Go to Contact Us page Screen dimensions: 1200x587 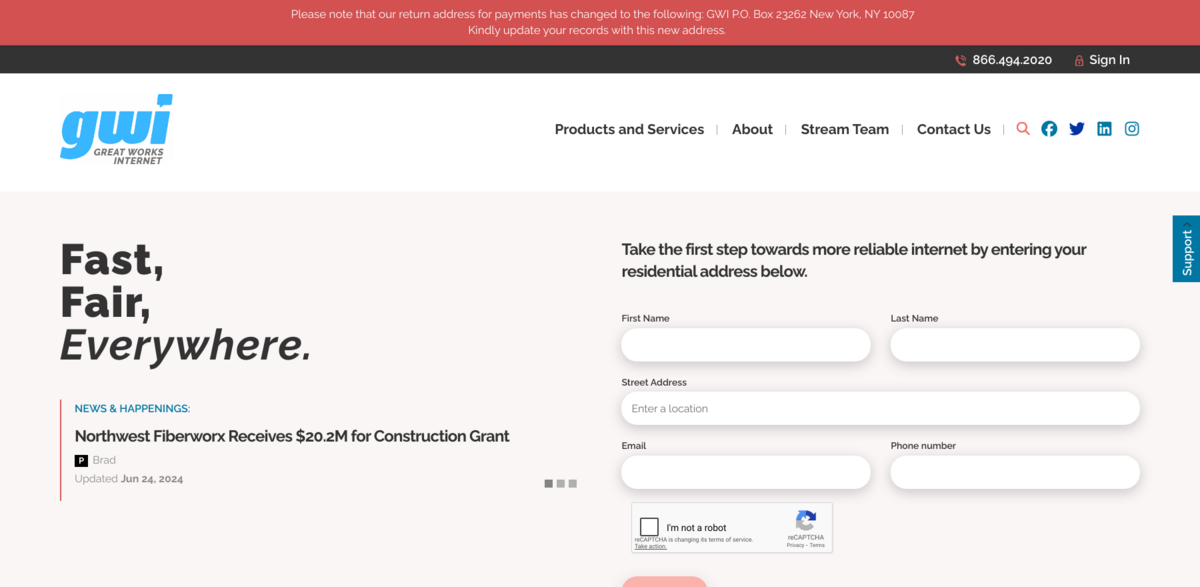point(953,129)
